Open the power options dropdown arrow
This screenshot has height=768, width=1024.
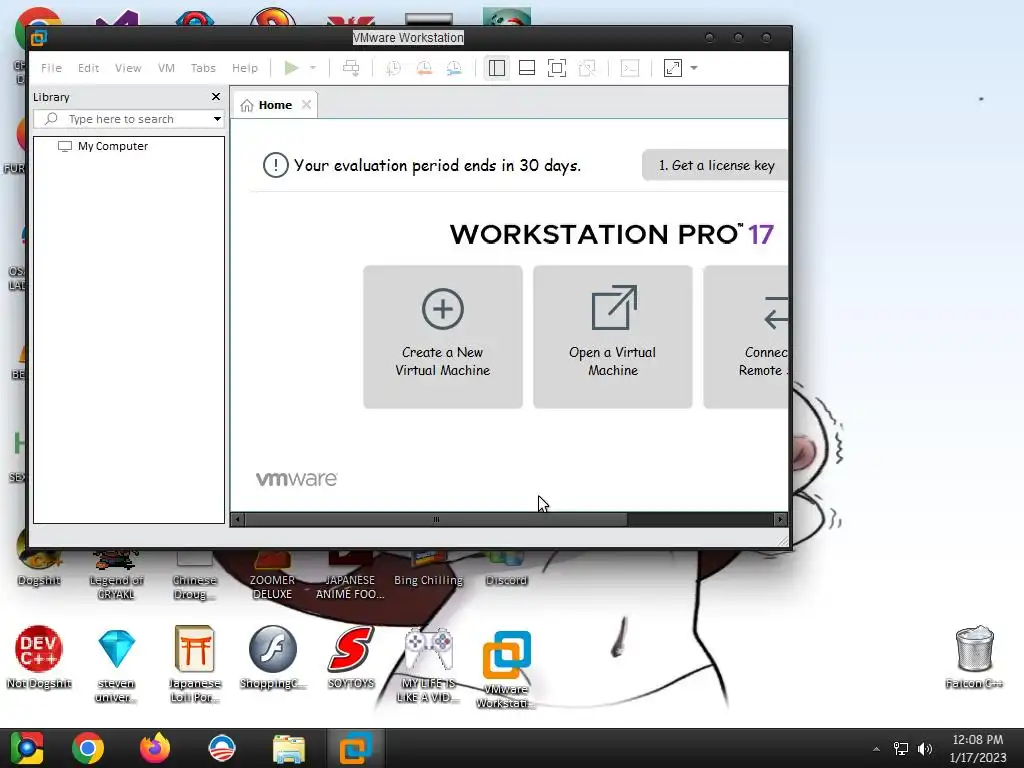click(313, 68)
